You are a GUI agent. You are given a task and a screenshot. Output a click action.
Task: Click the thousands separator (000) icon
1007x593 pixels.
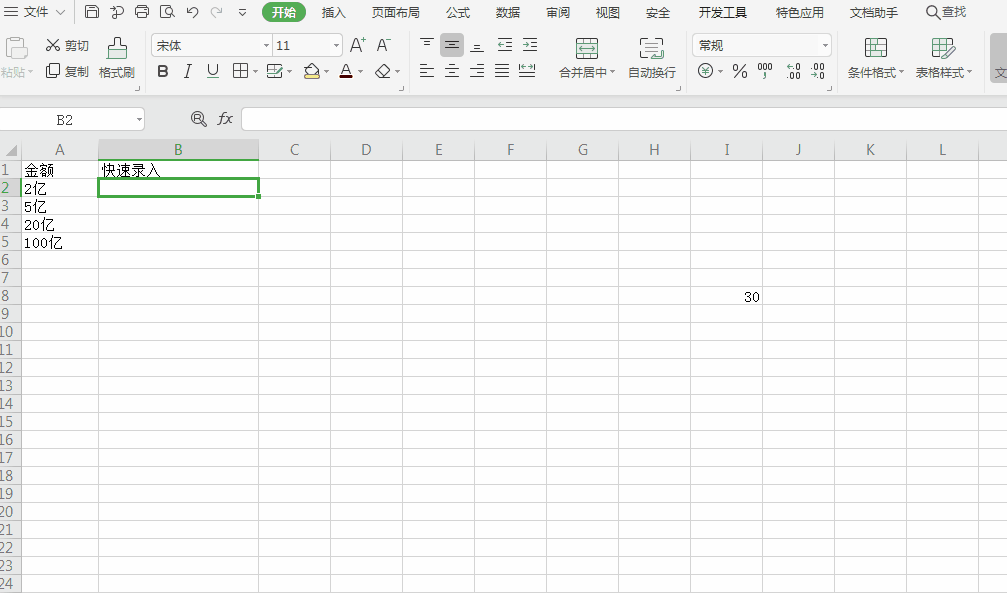(765, 71)
